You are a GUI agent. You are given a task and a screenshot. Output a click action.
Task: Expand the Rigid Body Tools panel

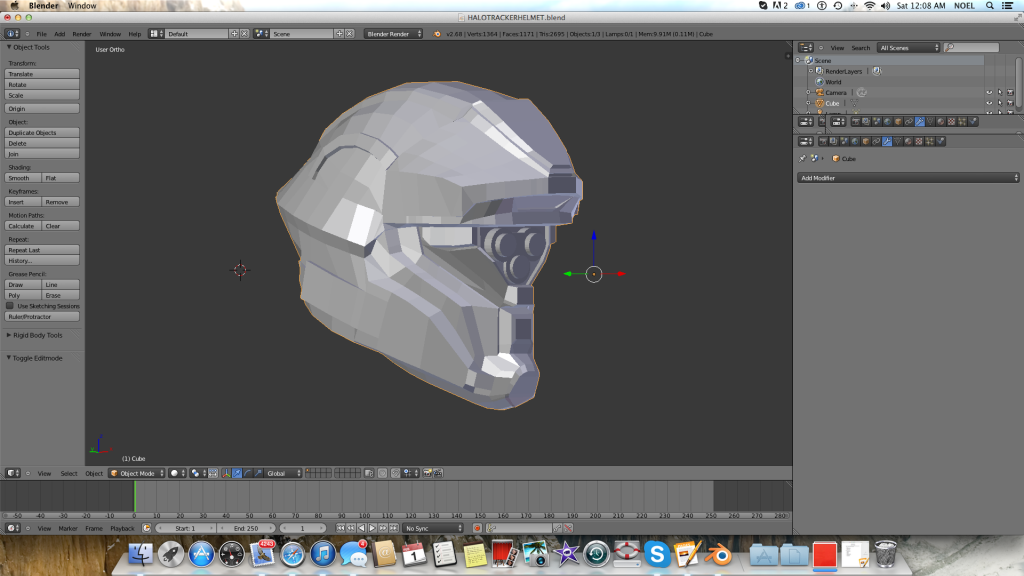pos(37,335)
